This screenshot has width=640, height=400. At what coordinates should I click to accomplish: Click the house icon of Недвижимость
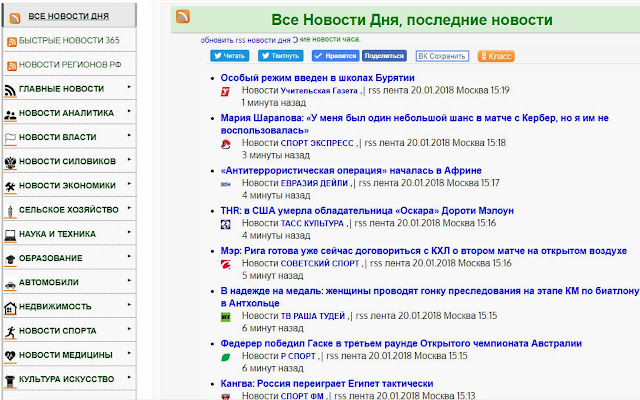tap(10, 308)
